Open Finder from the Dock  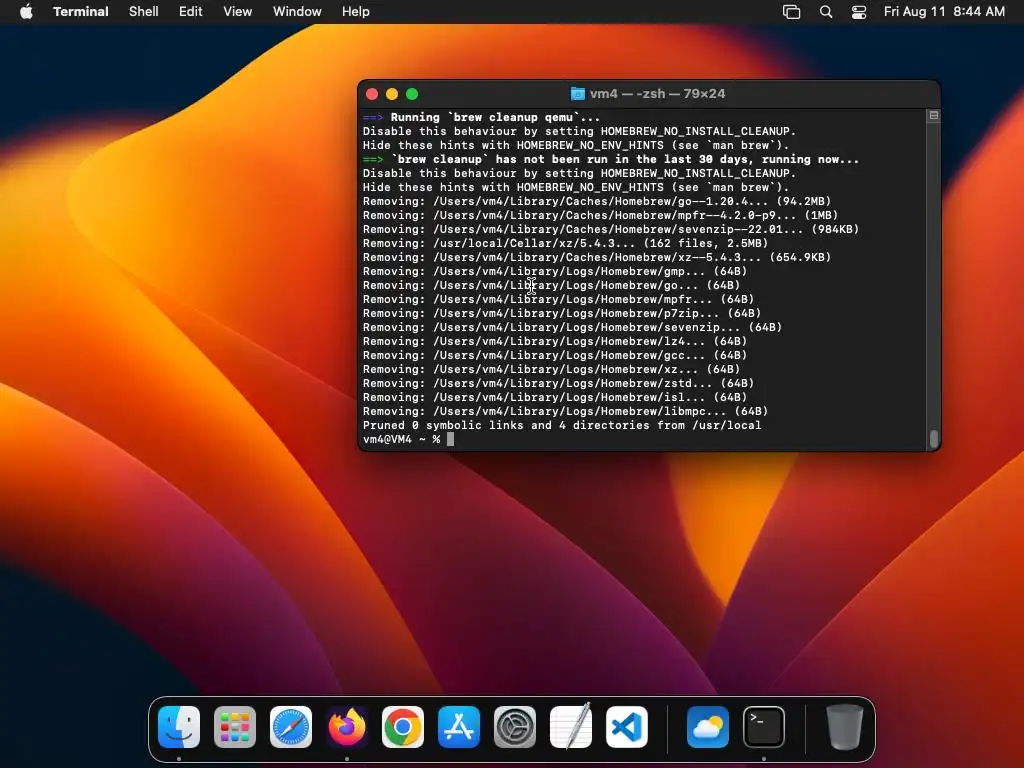pyautogui.click(x=179, y=727)
